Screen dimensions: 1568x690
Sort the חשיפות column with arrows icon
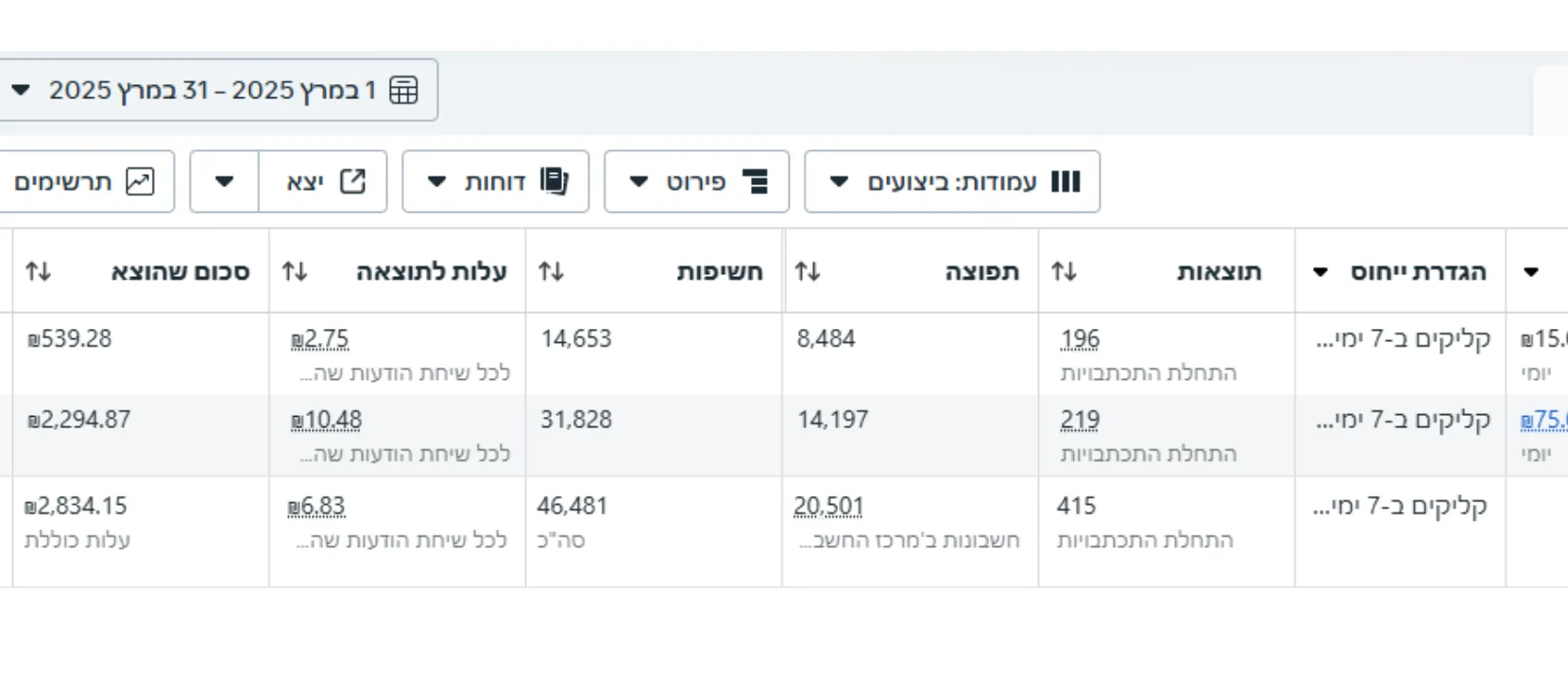551,272
